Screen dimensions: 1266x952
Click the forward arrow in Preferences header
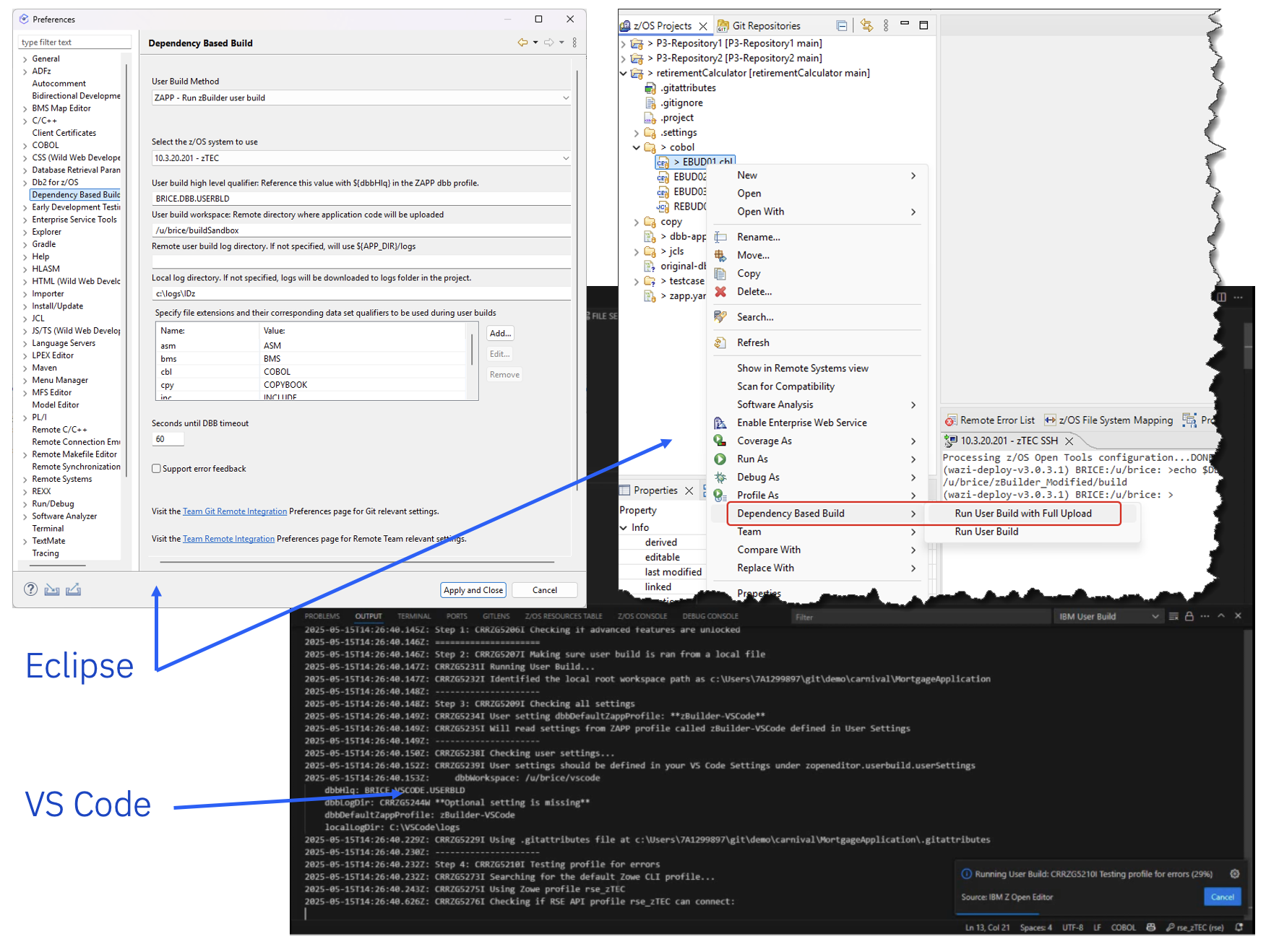(549, 43)
